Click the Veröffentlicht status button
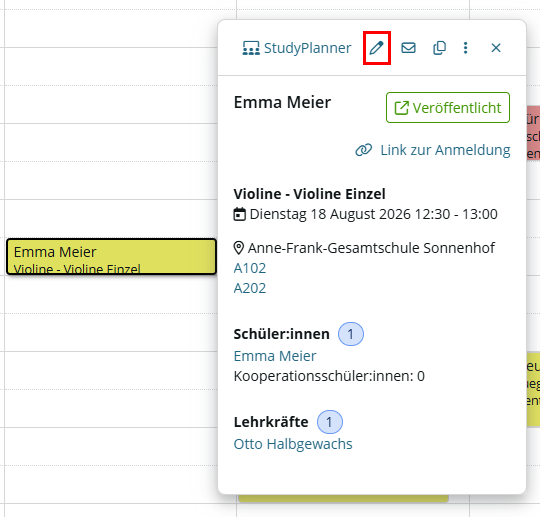Viewport: 540px width, 517px height. click(x=448, y=107)
